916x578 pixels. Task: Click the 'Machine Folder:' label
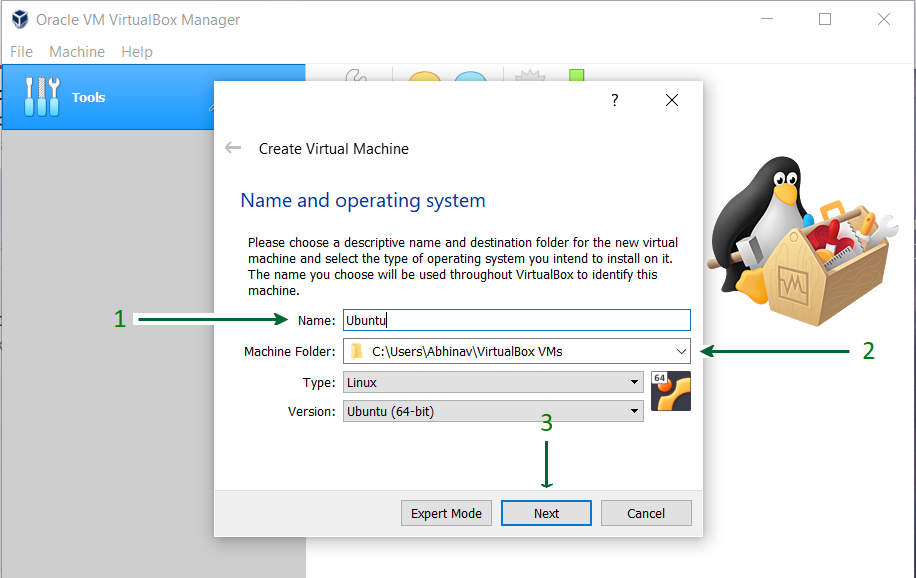click(x=290, y=351)
